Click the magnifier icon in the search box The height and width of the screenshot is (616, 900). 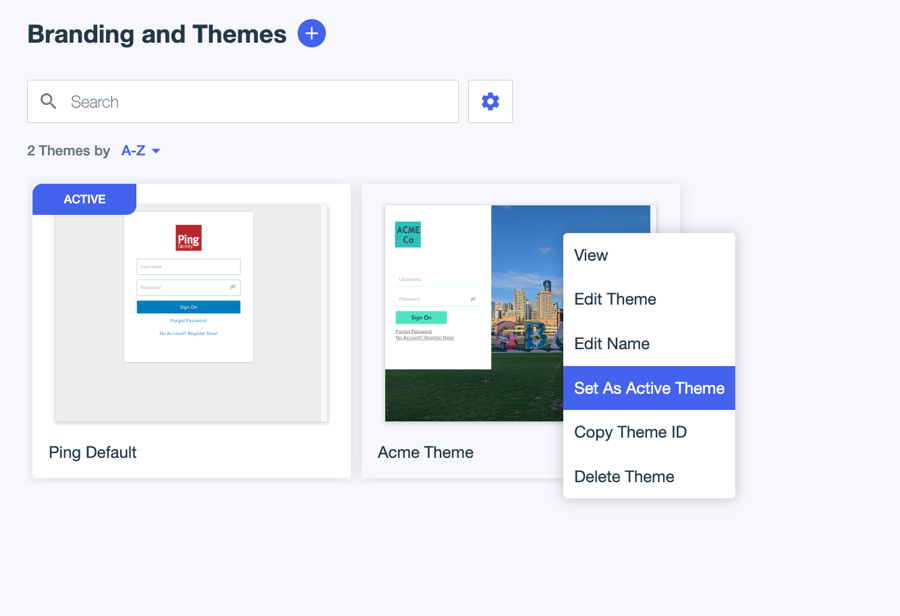[48, 102]
